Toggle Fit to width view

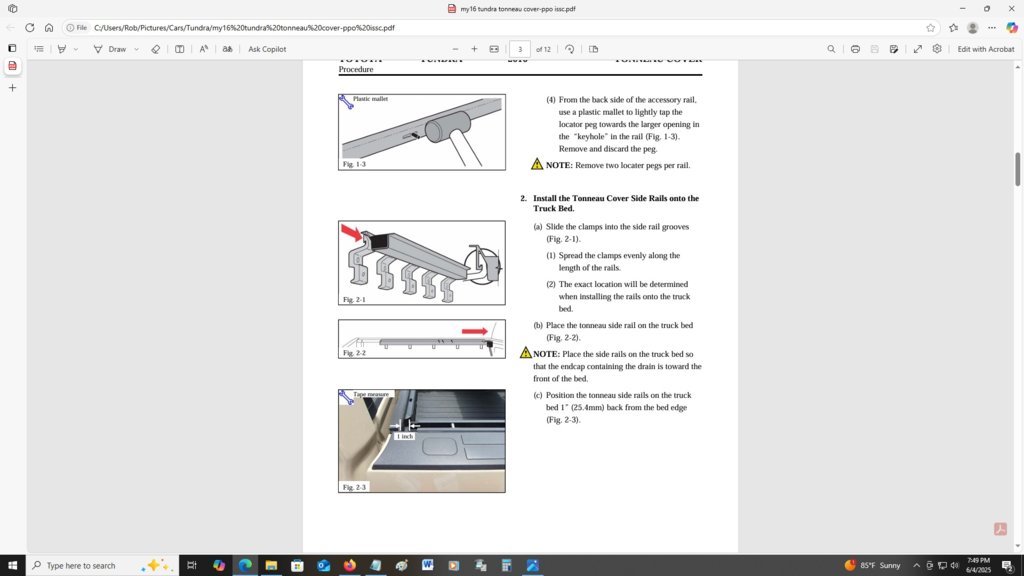point(494,49)
